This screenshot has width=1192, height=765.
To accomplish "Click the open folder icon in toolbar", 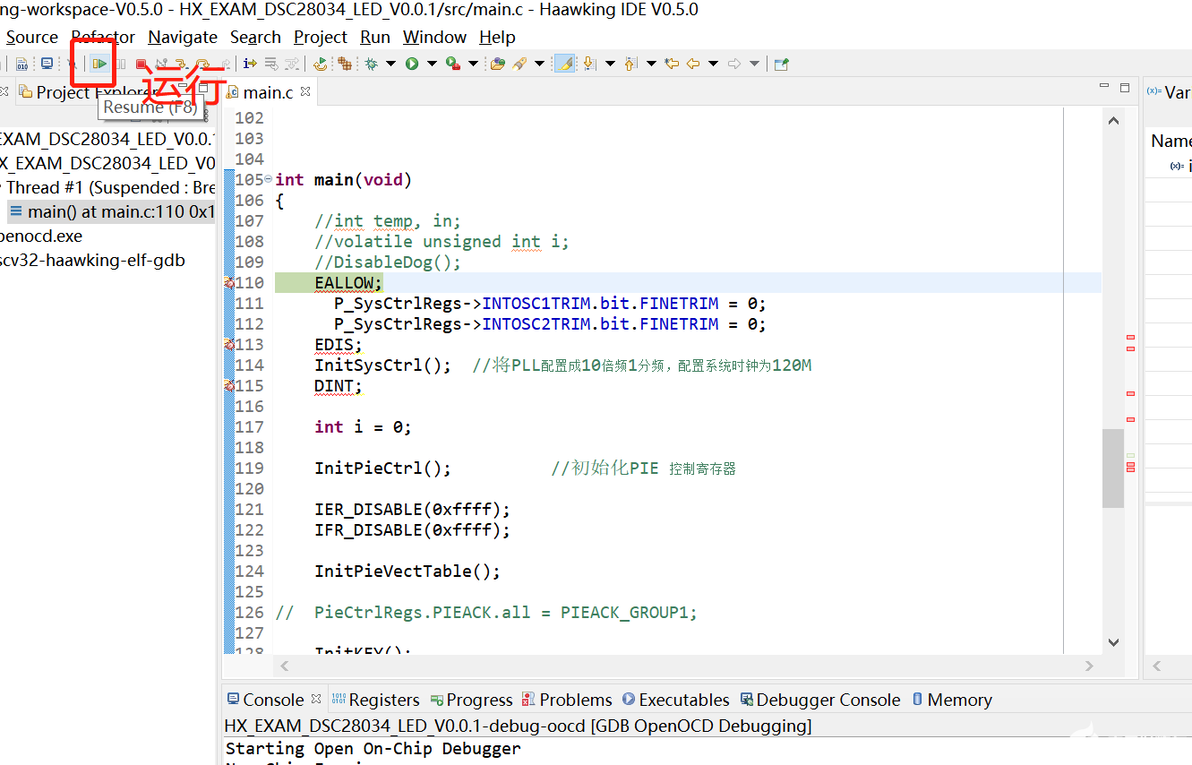I will click(x=498, y=64).
